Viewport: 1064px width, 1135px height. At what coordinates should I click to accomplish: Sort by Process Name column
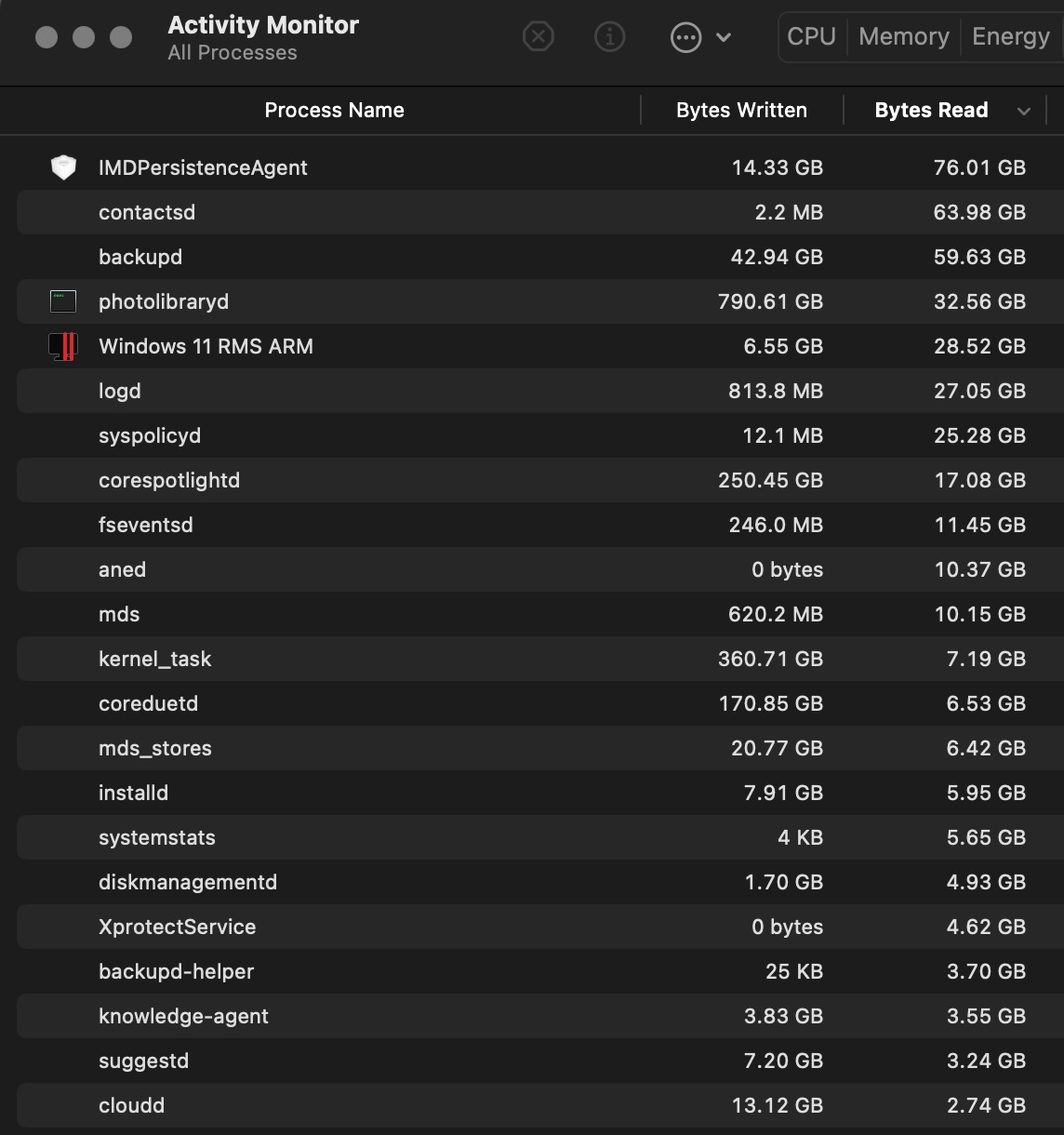point(334,110)
